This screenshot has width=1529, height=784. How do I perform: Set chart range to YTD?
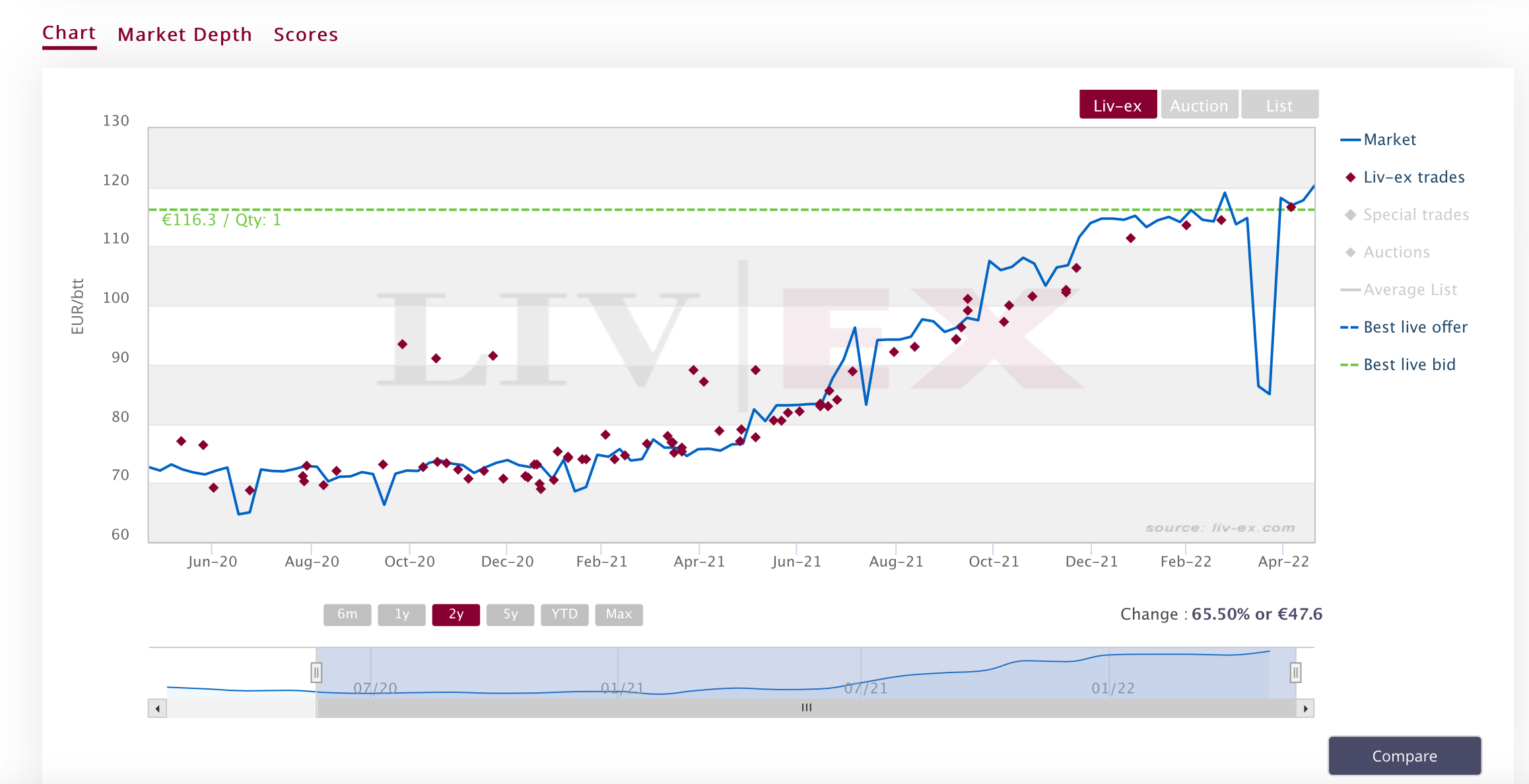coord(564,614)
